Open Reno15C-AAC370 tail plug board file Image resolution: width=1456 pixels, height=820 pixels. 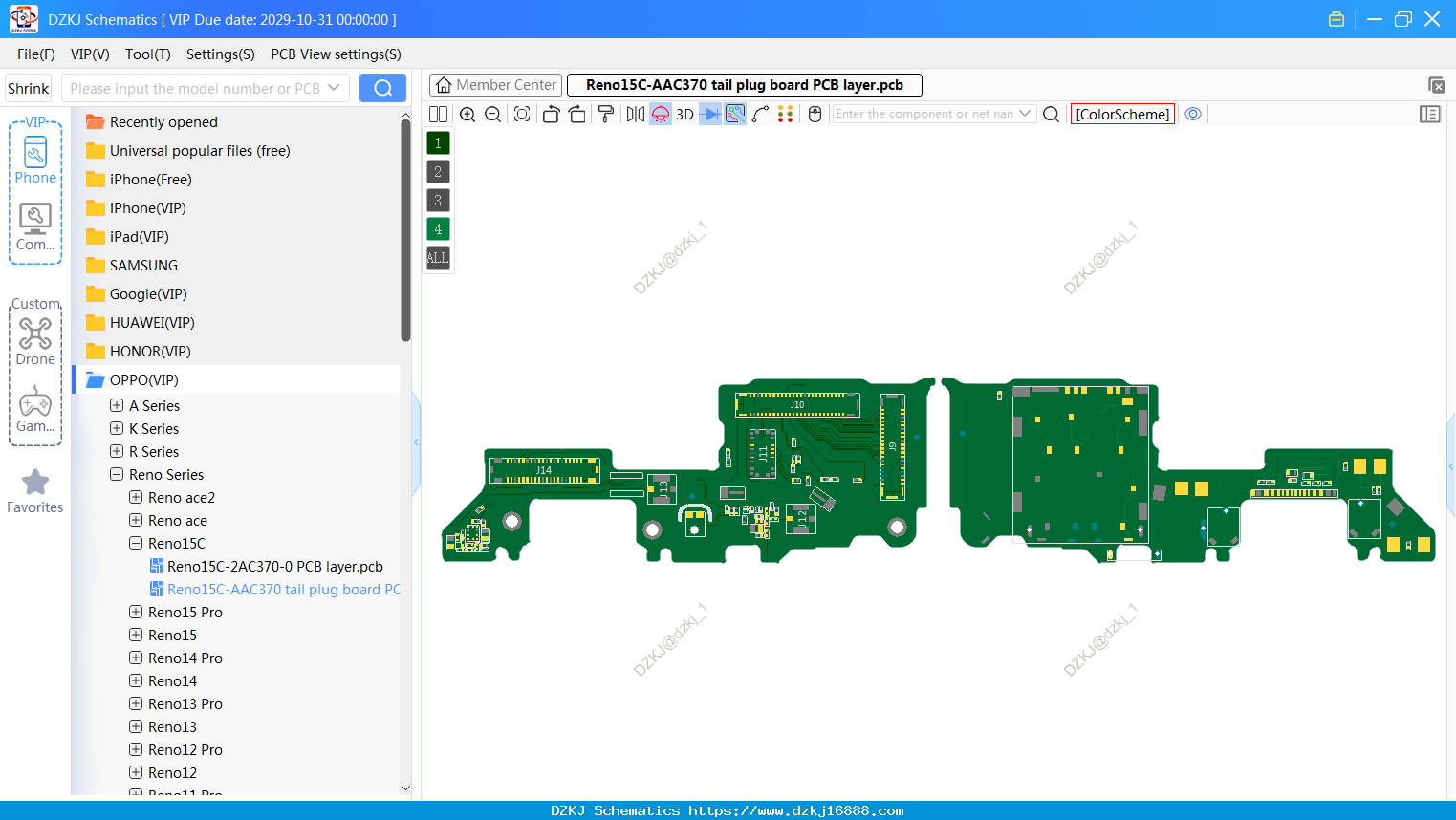tap(275, 590)
